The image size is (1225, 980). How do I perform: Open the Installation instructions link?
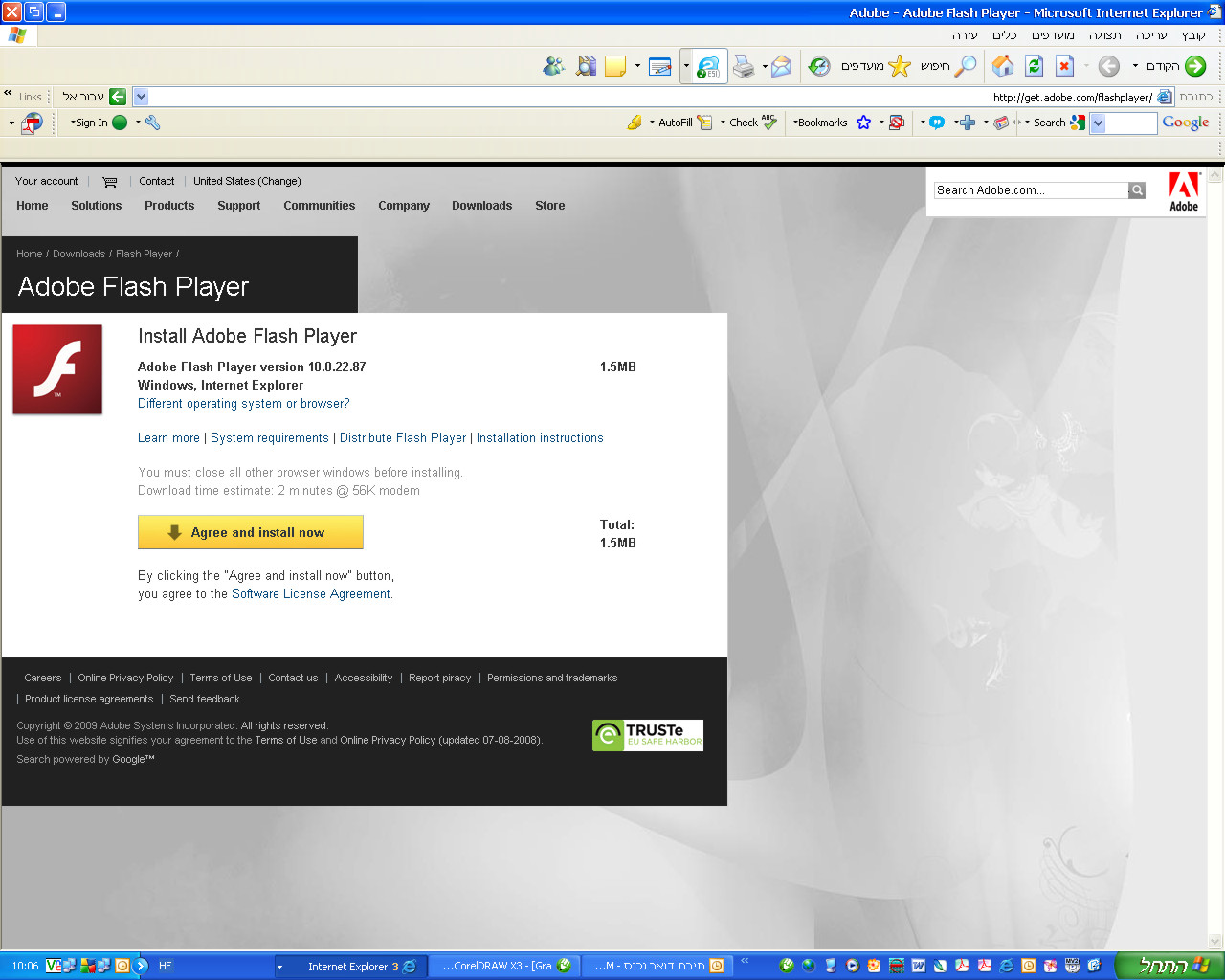click(540, 438)
